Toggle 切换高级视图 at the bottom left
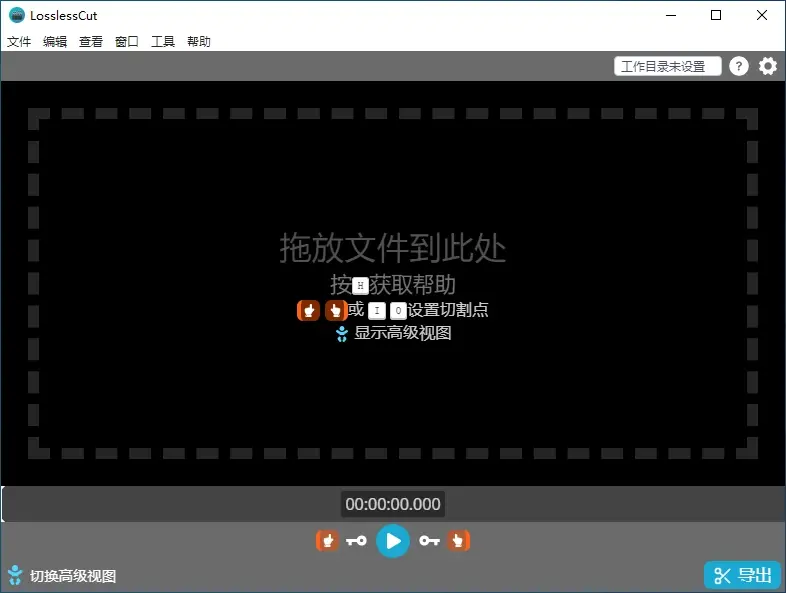This screenshot has width=786, height=593. pos(73,576)
